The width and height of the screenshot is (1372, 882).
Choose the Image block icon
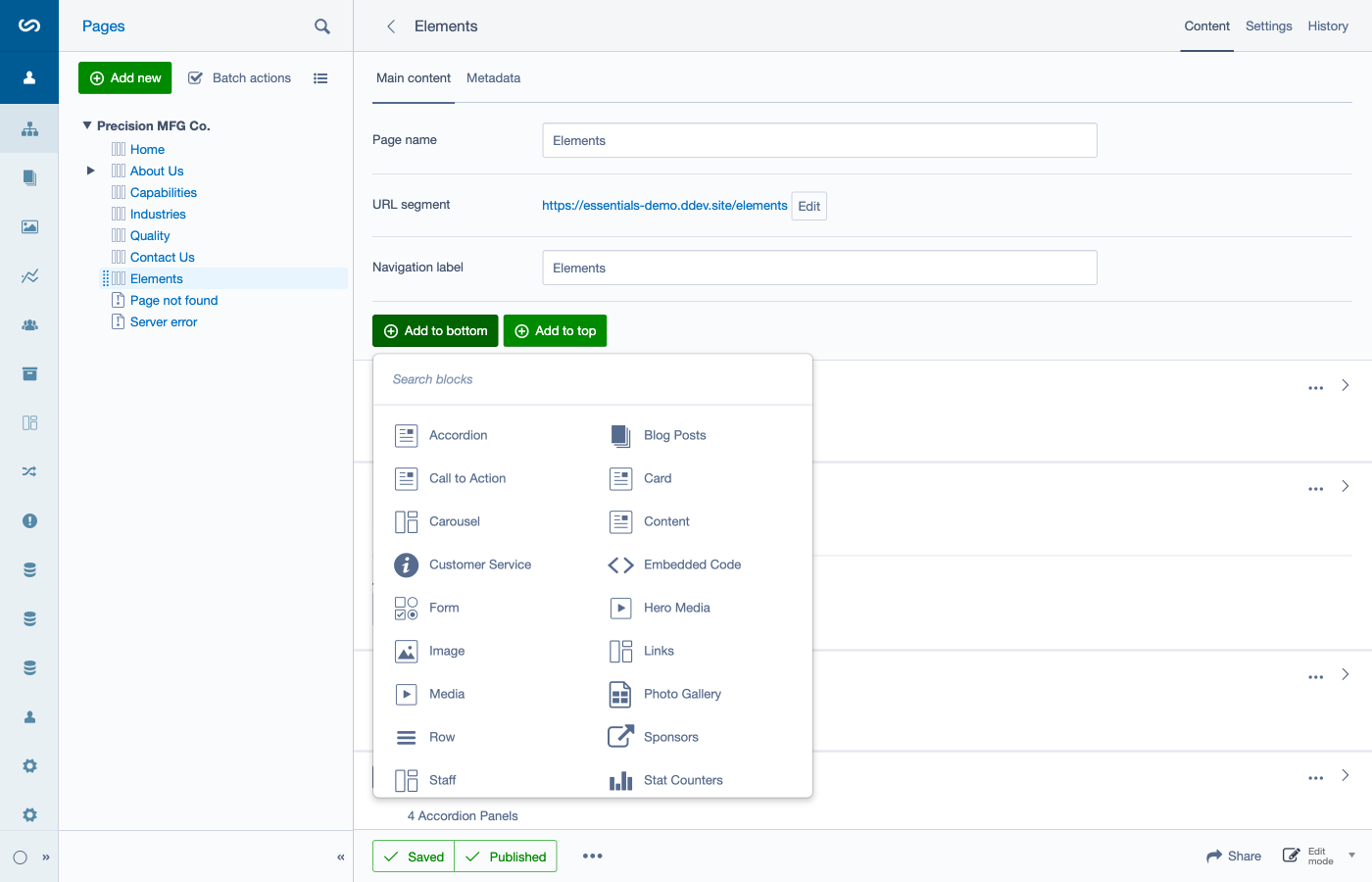click(x=406, y=651)
